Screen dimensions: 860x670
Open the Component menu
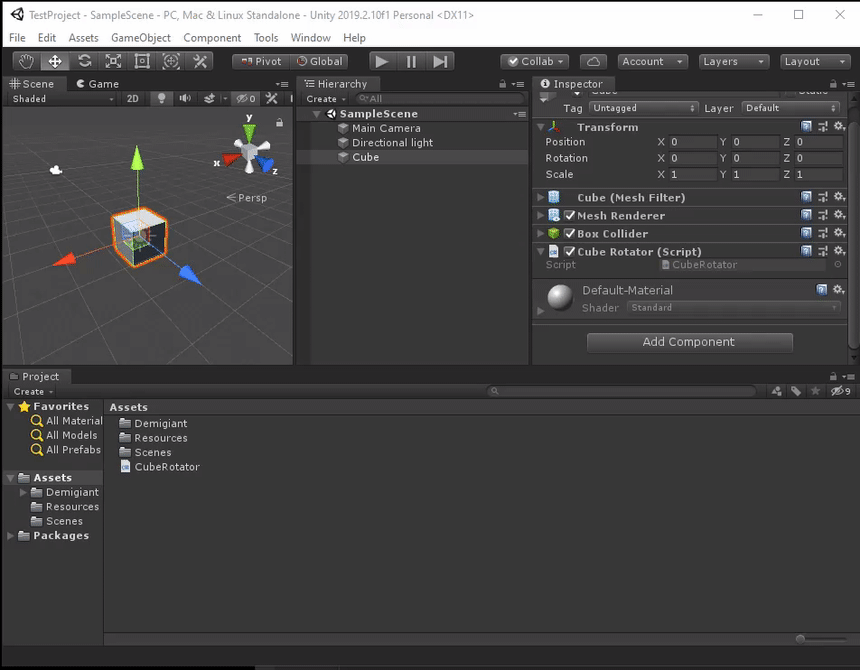tap(212, 37)
